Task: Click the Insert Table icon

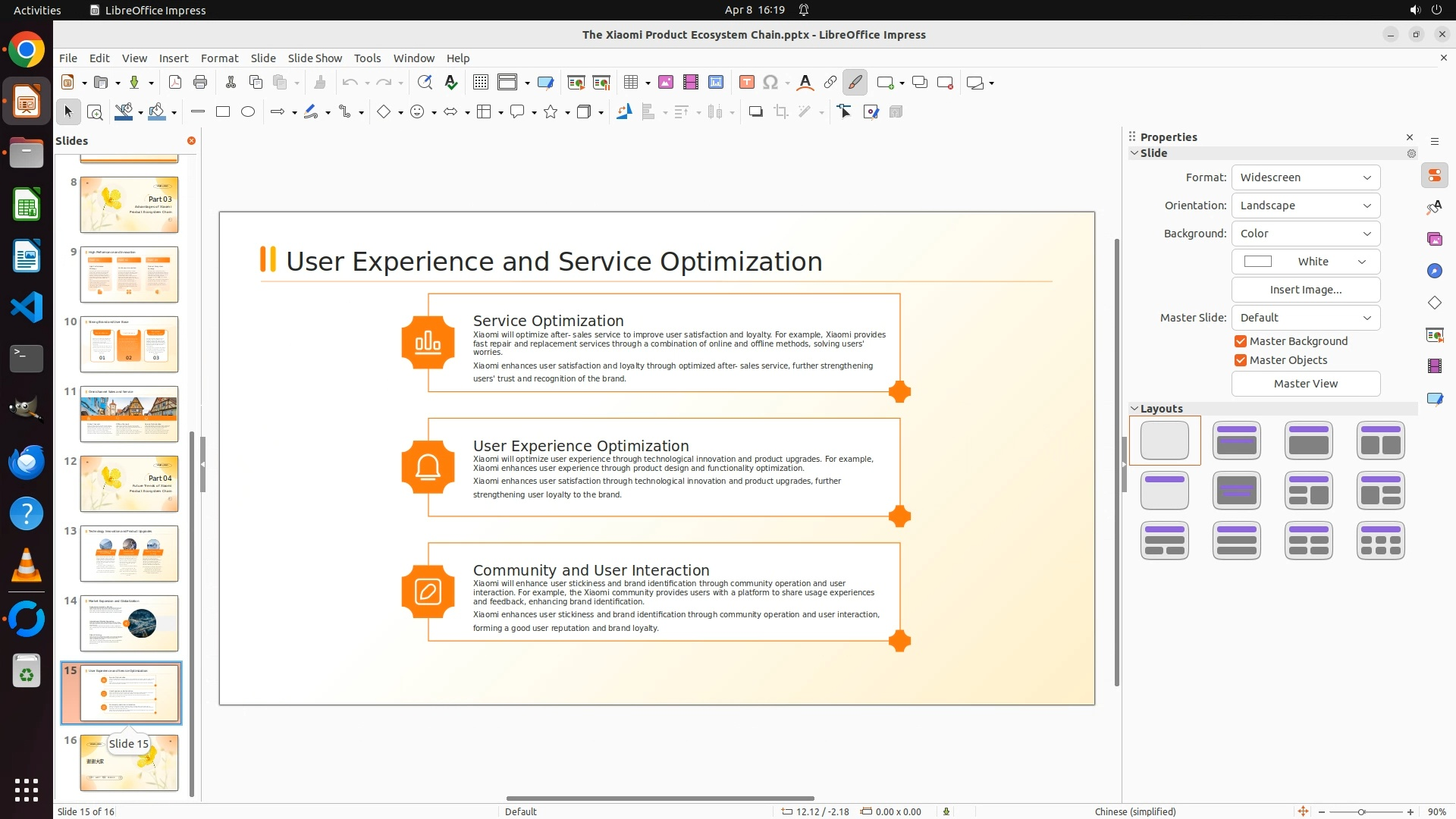Action: point(630,83)
